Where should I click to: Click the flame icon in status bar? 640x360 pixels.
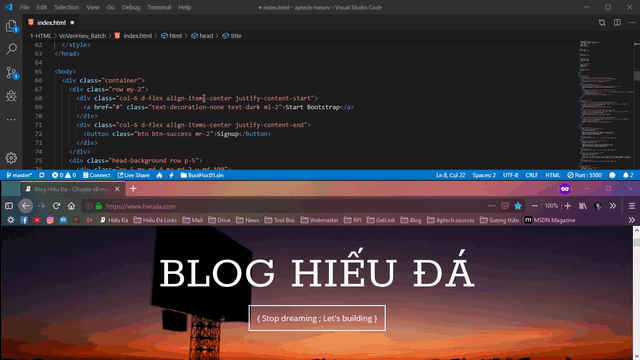point(159,175)
